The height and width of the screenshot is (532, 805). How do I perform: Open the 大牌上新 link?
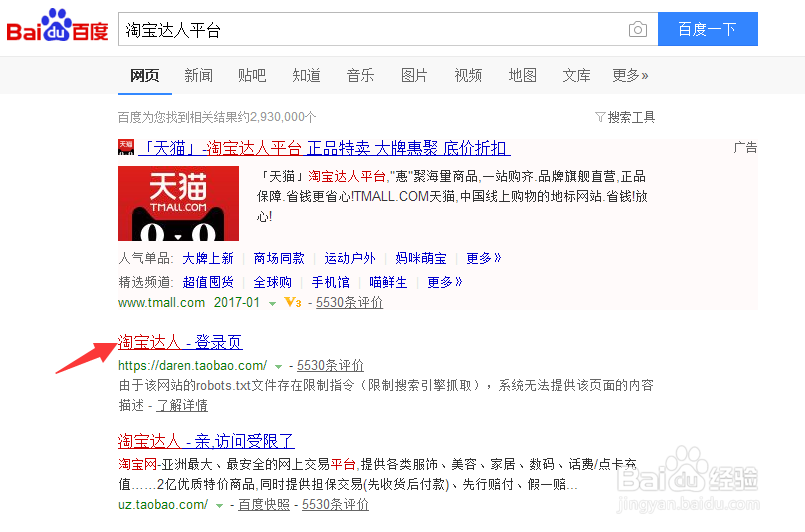click(x=208, y=258)
